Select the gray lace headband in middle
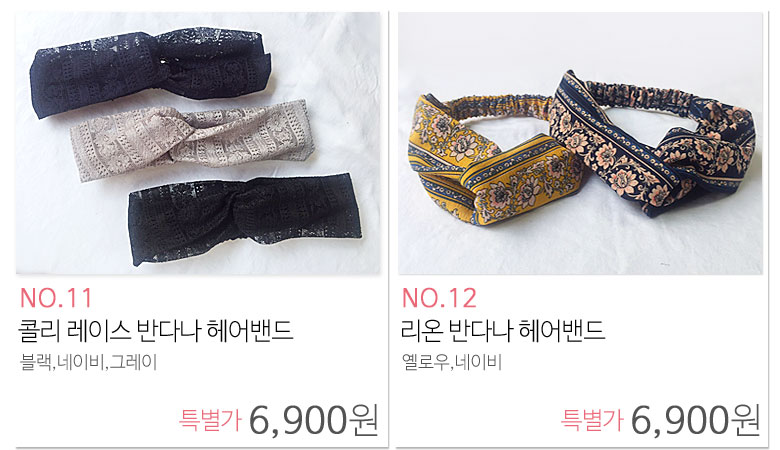This screenshot has width=780, height=450. click(x=192, y=139)
